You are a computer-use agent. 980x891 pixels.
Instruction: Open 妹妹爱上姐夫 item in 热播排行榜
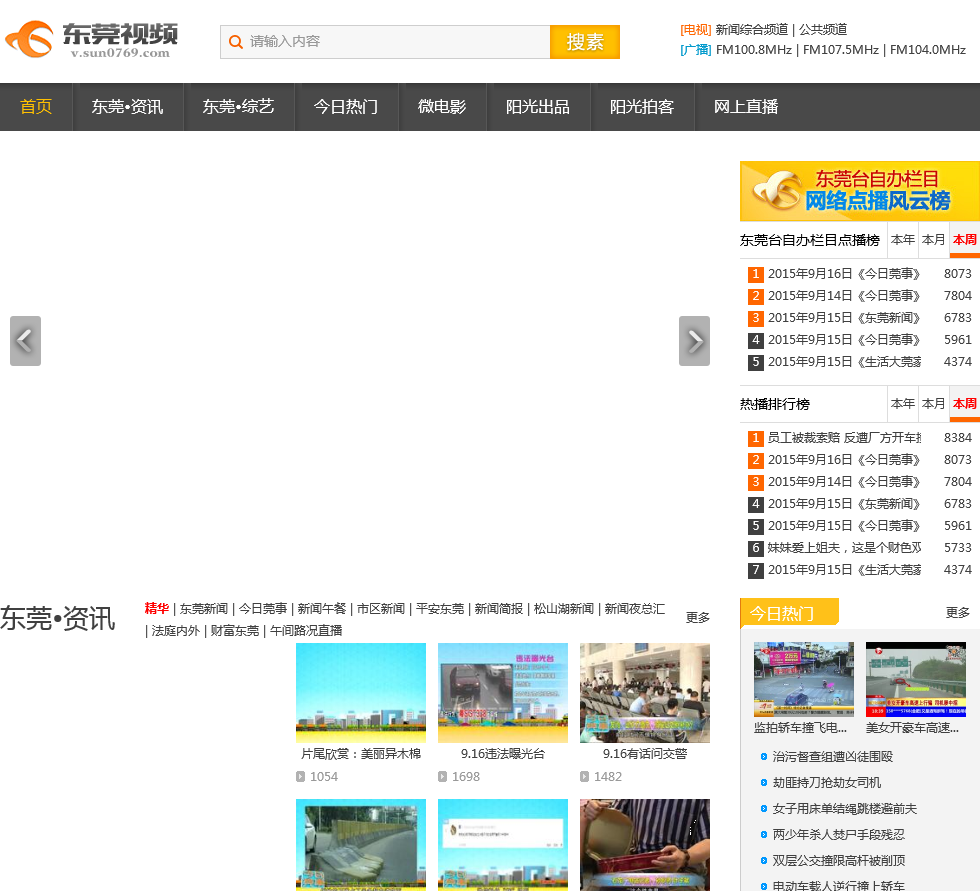844,548
